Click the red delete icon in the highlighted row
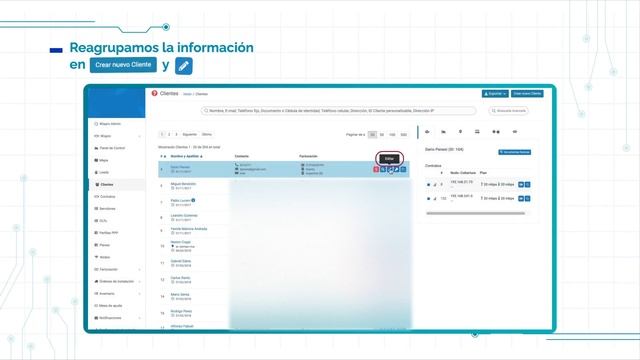 tap(376, 169)
